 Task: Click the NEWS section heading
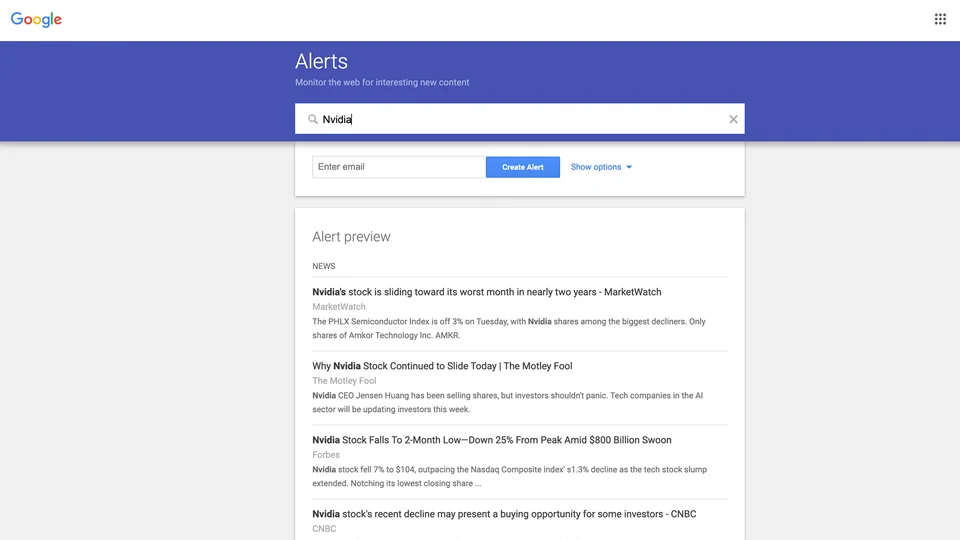324,266
